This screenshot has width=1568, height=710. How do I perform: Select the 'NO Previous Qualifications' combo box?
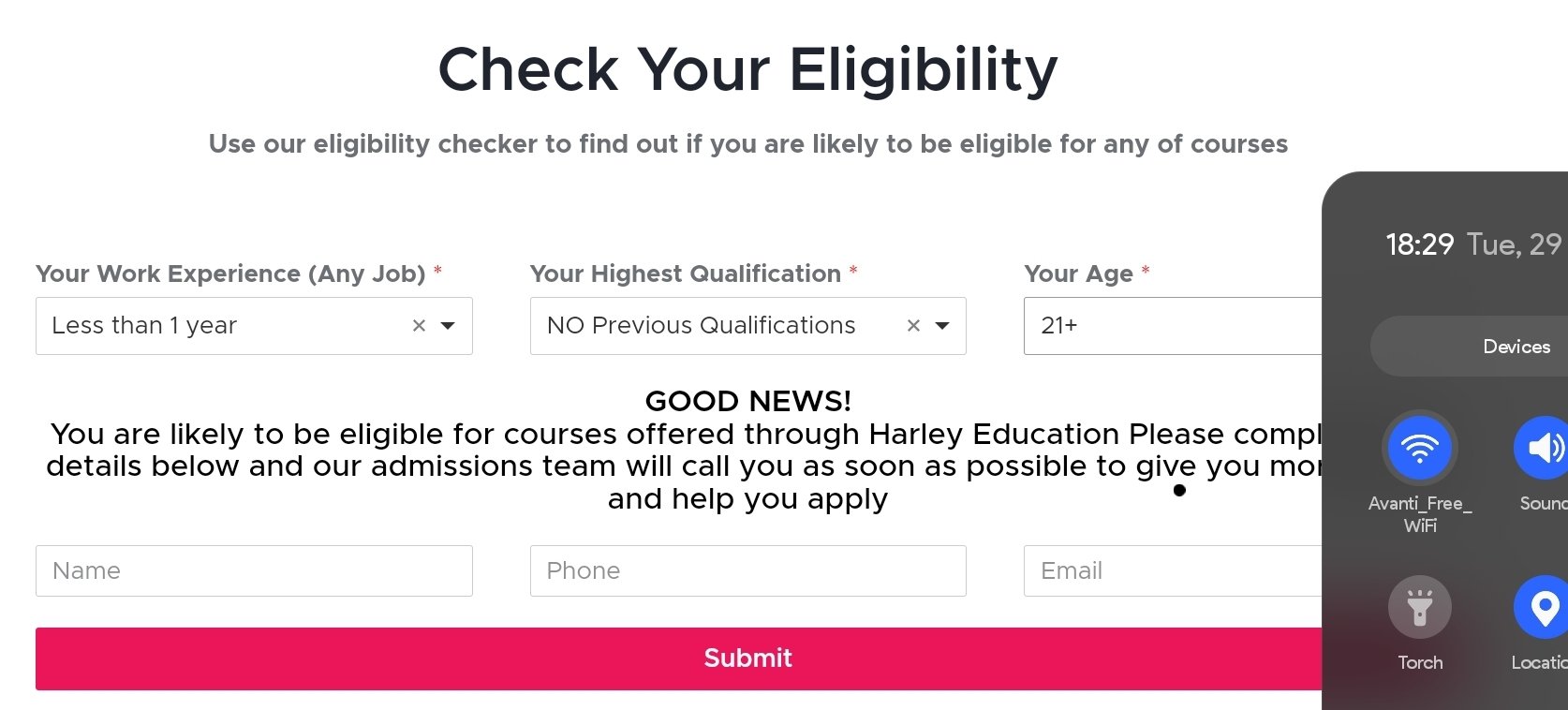[x=747, y=326]
